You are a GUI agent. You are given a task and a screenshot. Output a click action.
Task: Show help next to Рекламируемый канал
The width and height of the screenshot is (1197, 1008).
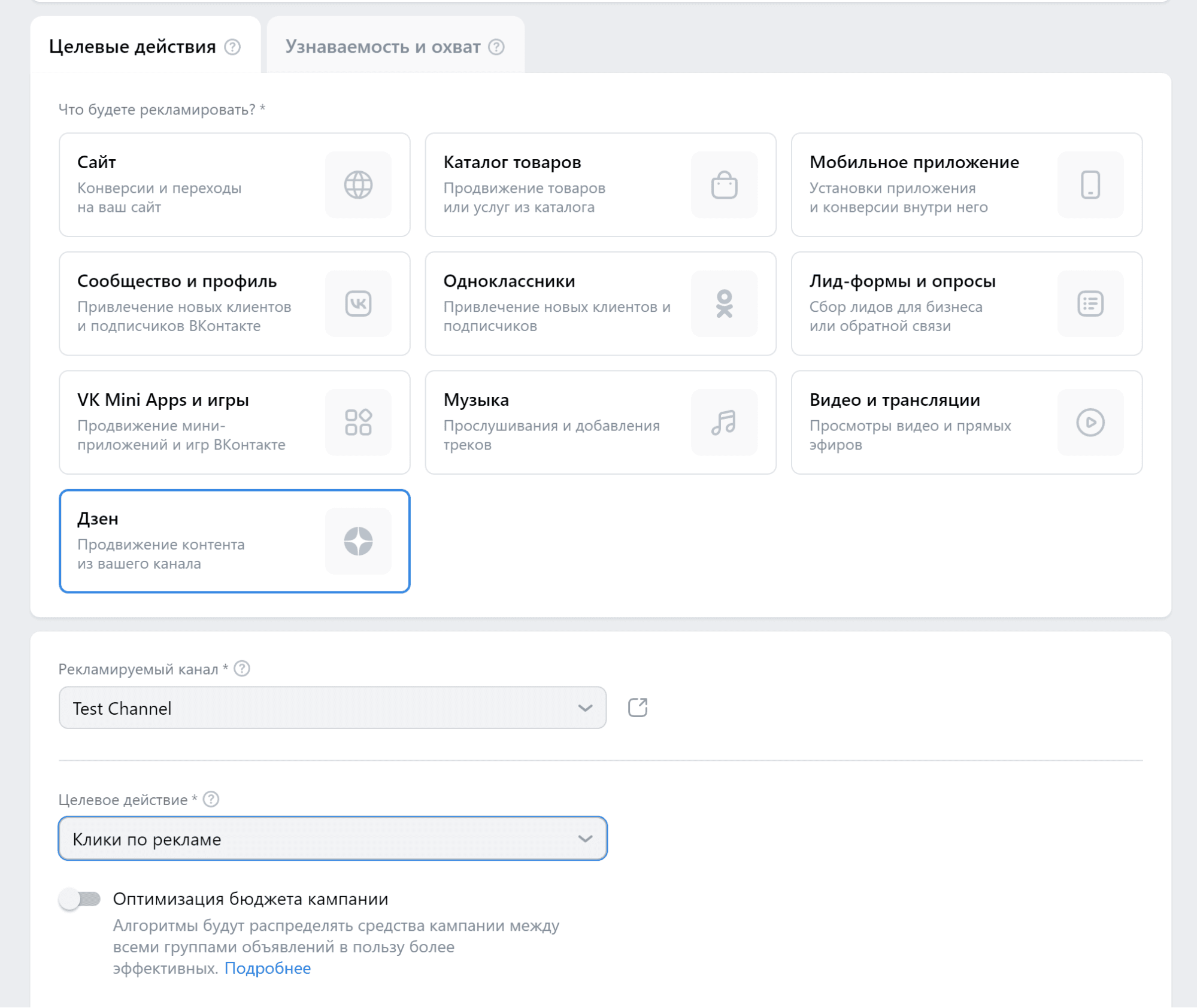coord(242,669)
